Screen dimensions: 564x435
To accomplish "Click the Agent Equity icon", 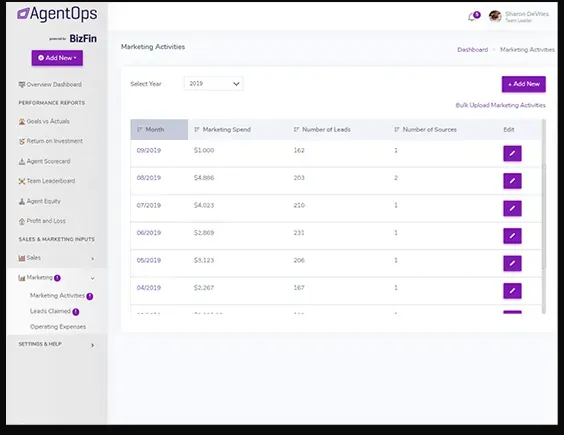I will pyautogui.click(x=22, y=201).
